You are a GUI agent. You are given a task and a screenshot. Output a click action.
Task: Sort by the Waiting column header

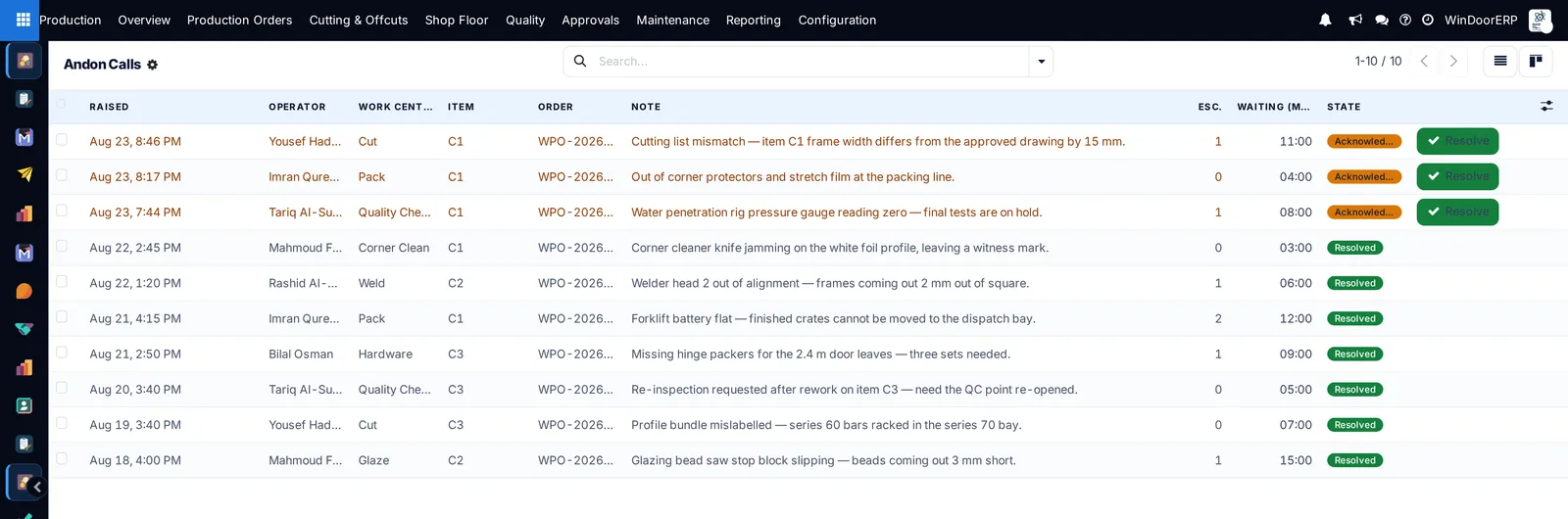click(1273, 107)
